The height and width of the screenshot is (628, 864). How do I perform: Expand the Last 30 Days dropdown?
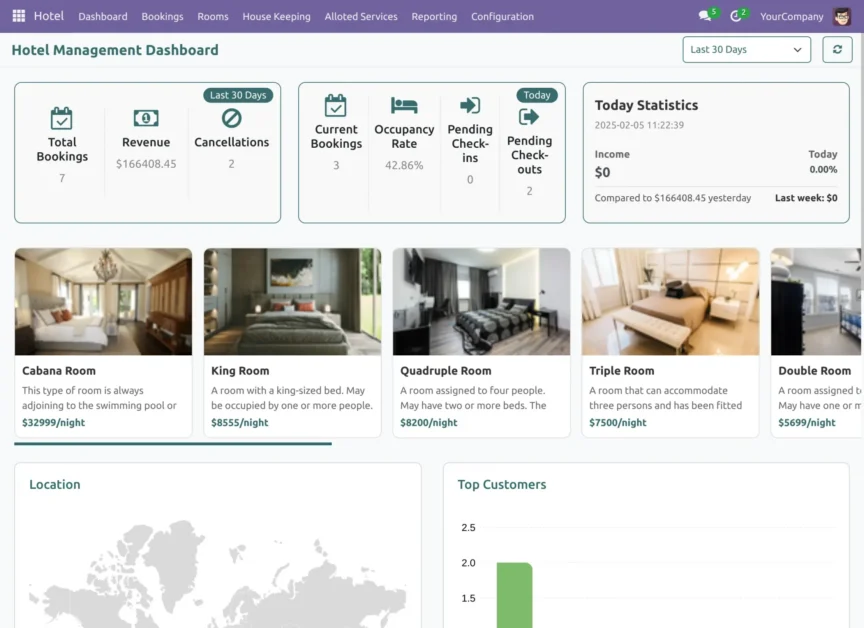tap(746, 50)
